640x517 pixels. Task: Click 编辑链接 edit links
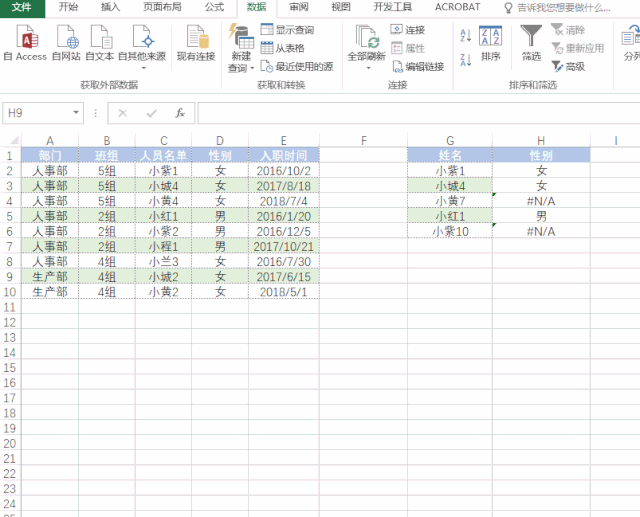(x=418, y=67)
